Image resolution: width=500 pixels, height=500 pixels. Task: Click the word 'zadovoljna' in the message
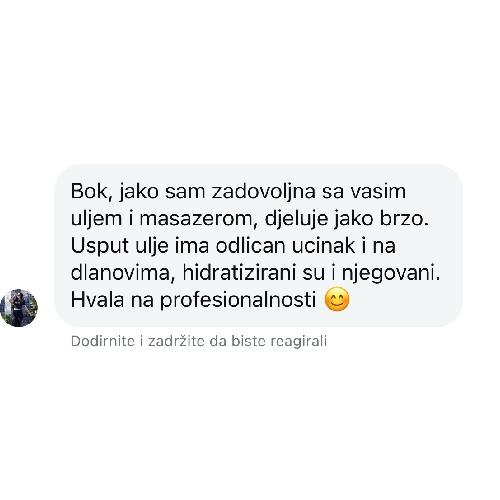tap(263, 192)
